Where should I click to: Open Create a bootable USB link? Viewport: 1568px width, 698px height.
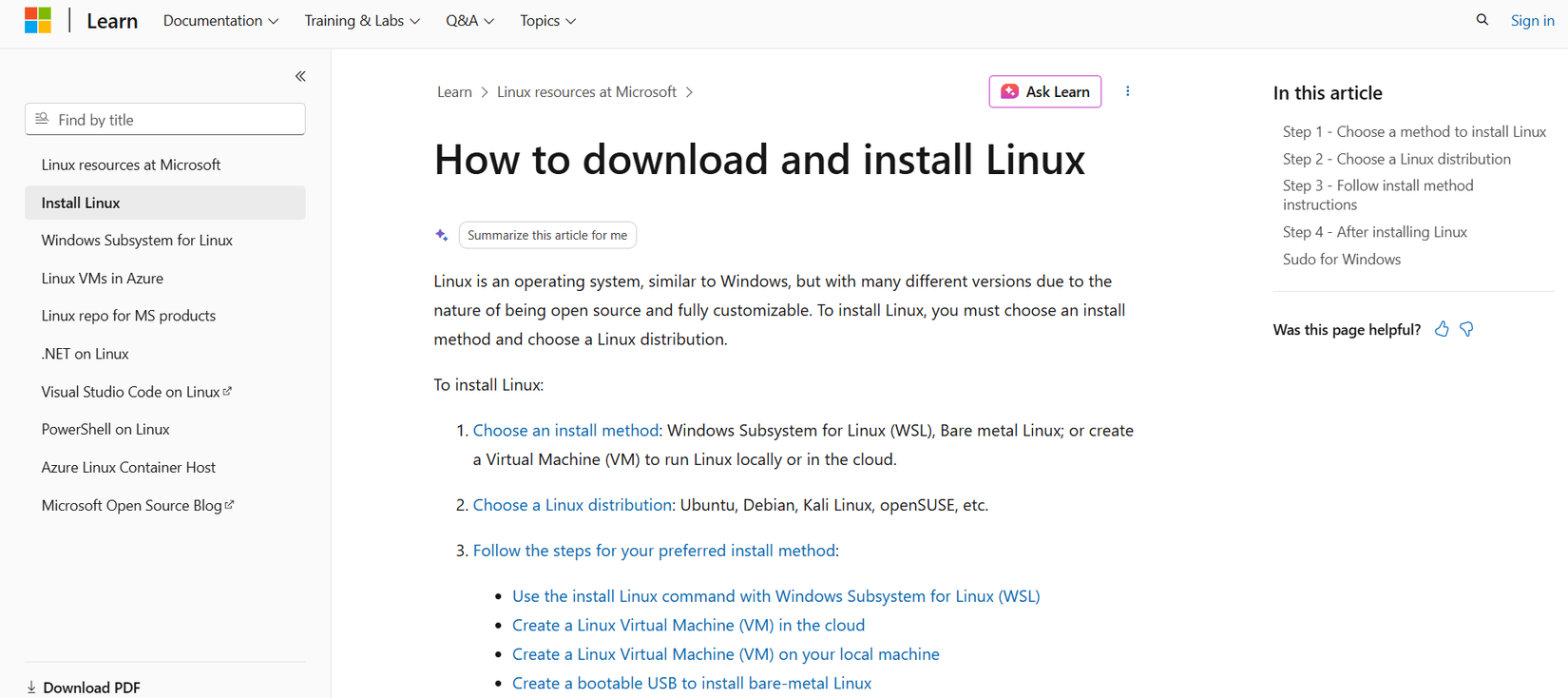691,683
